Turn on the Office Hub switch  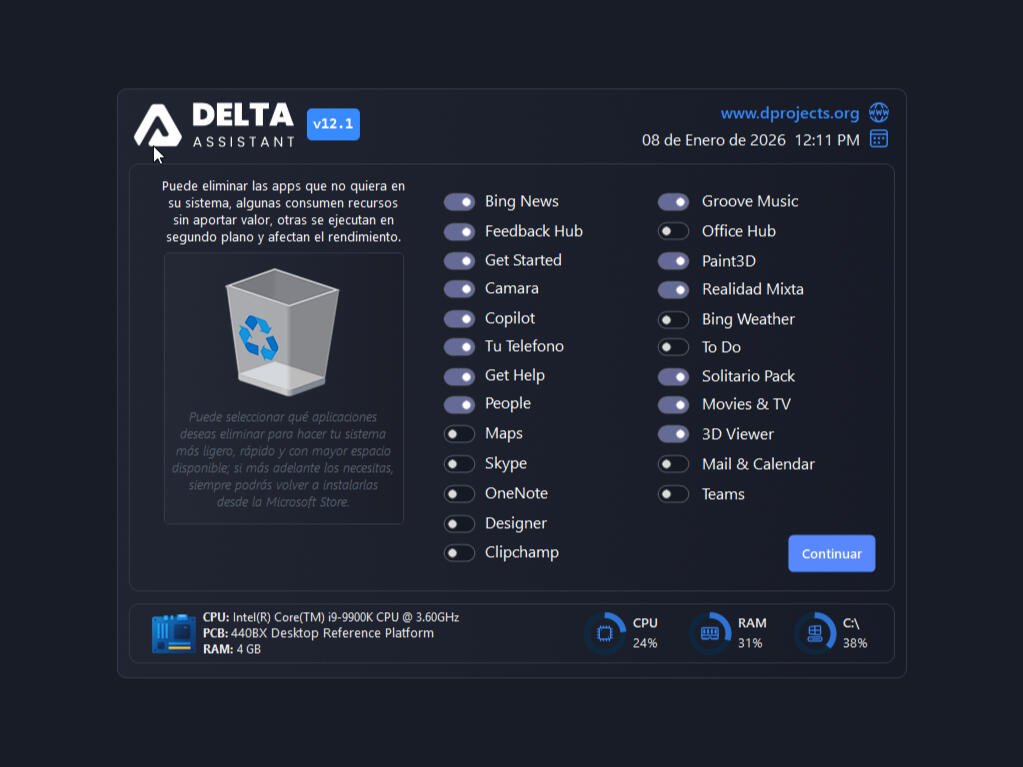click(673, 231)
